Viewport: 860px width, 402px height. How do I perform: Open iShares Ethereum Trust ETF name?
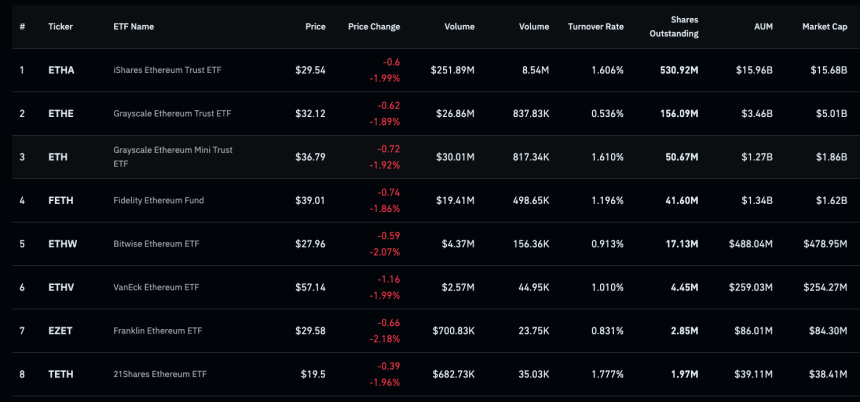pos(169,70)
